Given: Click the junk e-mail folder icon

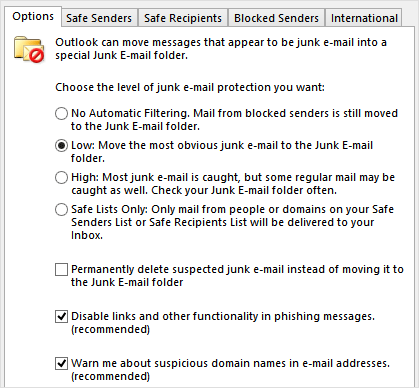Looking at the screenshot, I should coord(29,50).
